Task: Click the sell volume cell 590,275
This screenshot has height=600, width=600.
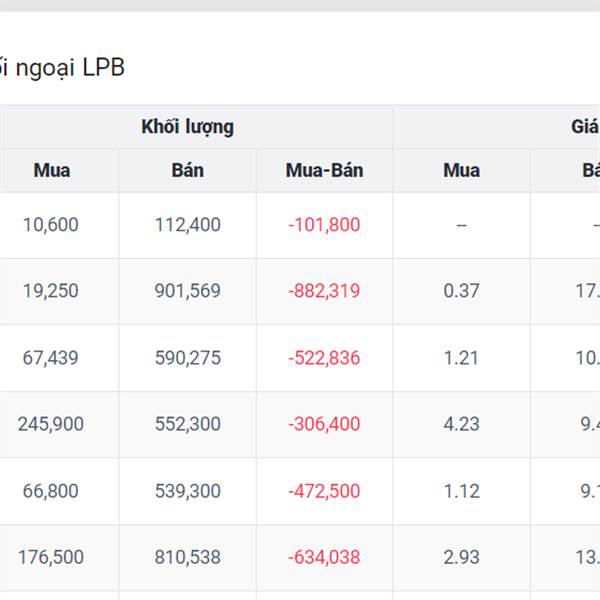Action: tap(188, 358)
